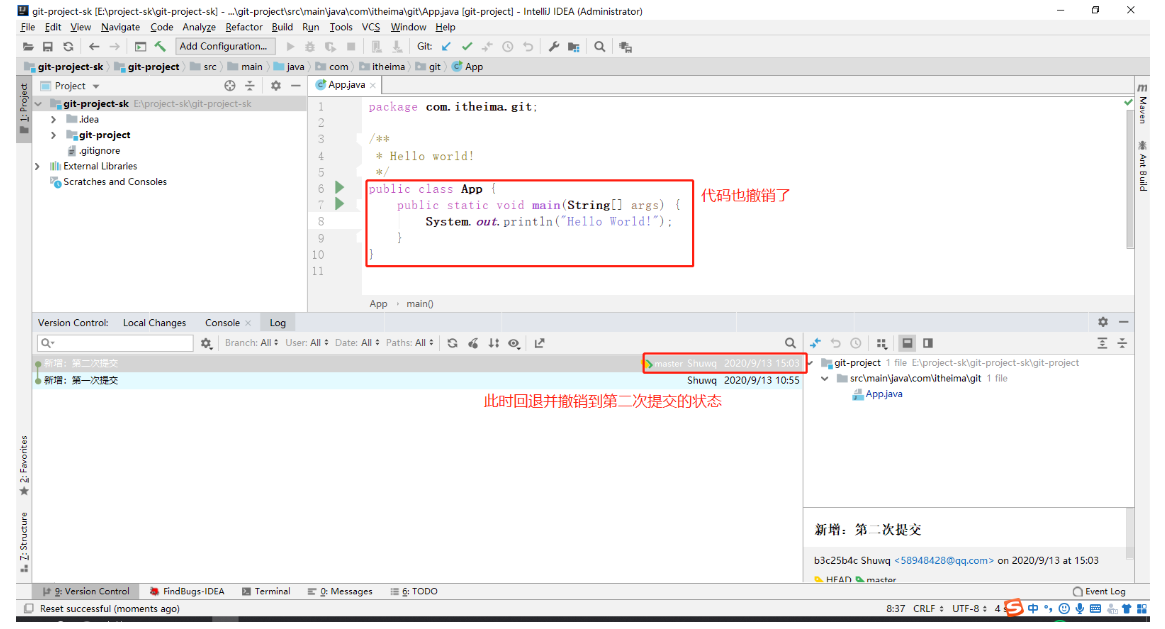
Task: Run App class via green gutter arrow line 6
Action: (x=340, y=188)
